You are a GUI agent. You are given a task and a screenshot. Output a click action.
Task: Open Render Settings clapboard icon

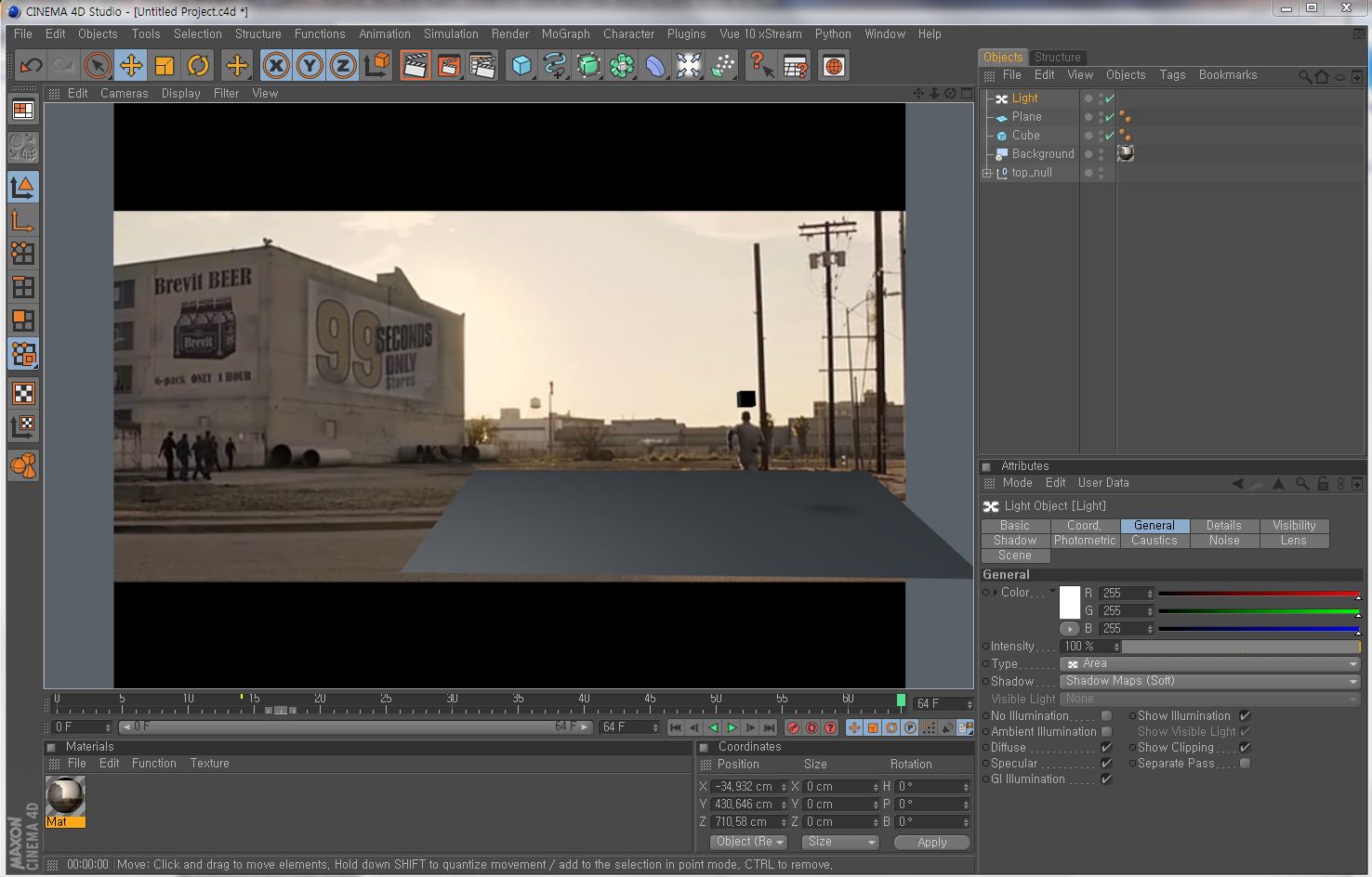(x=482, y=66)
